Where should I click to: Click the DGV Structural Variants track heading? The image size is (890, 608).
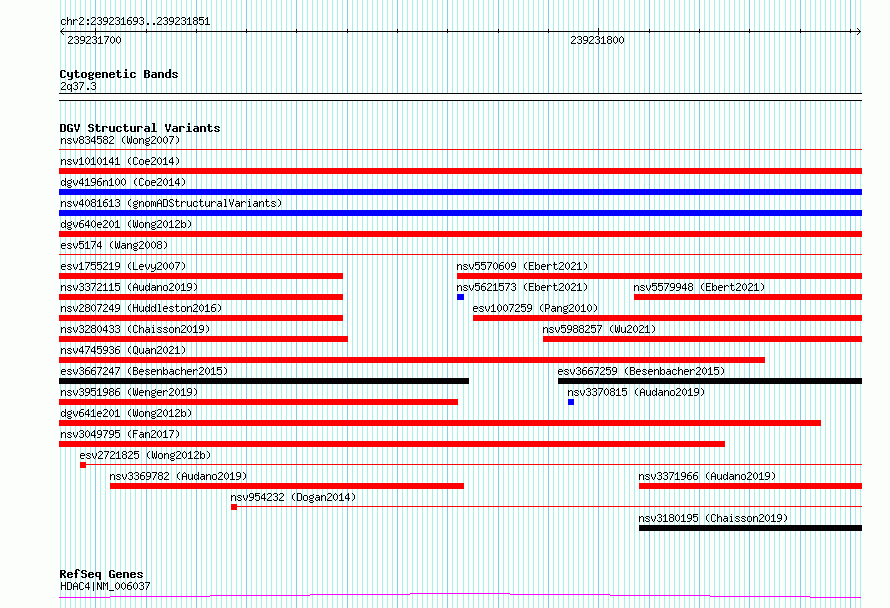(140, 128)
